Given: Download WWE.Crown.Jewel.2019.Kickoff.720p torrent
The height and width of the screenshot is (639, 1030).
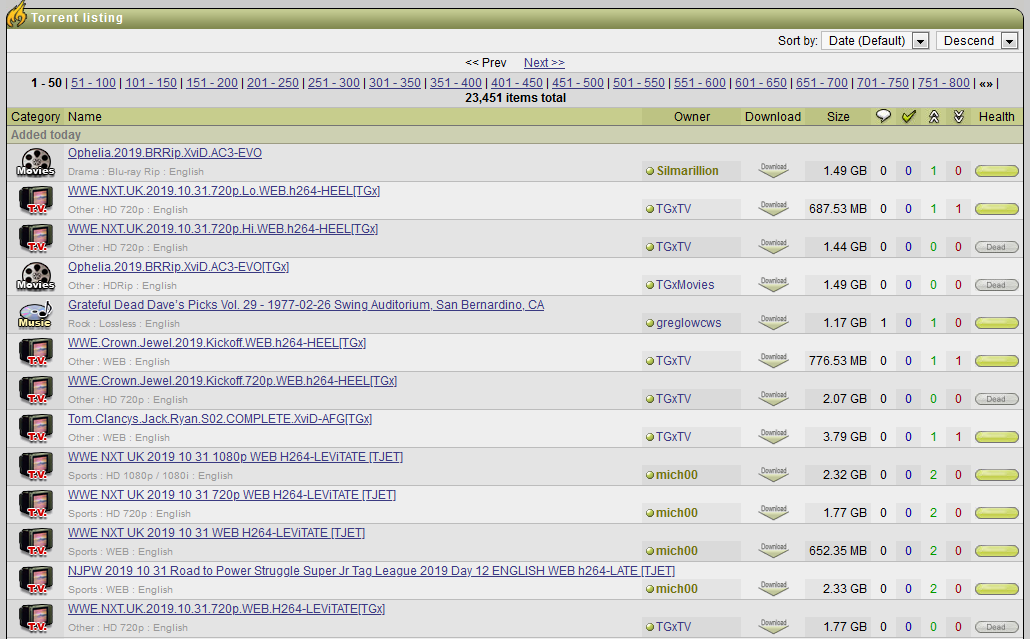Looking at the screenshot, I should click(773, 399).
